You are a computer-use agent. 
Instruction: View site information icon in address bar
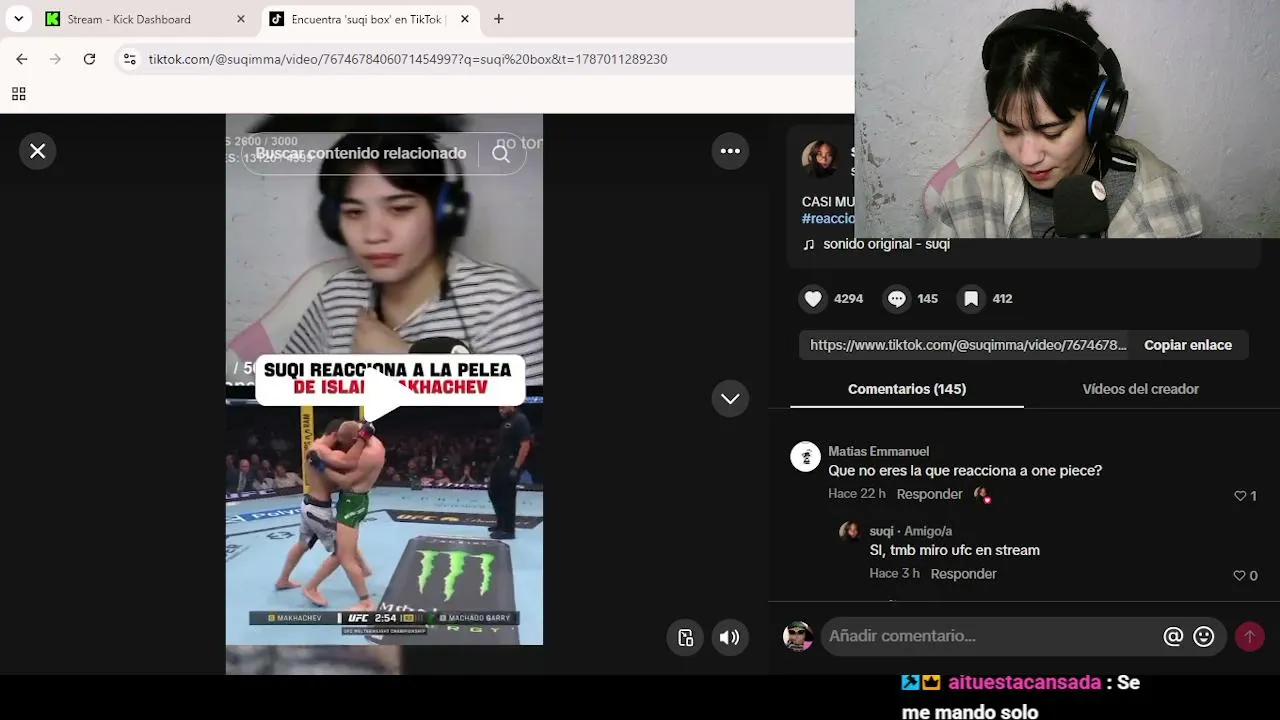click(129, 59)
